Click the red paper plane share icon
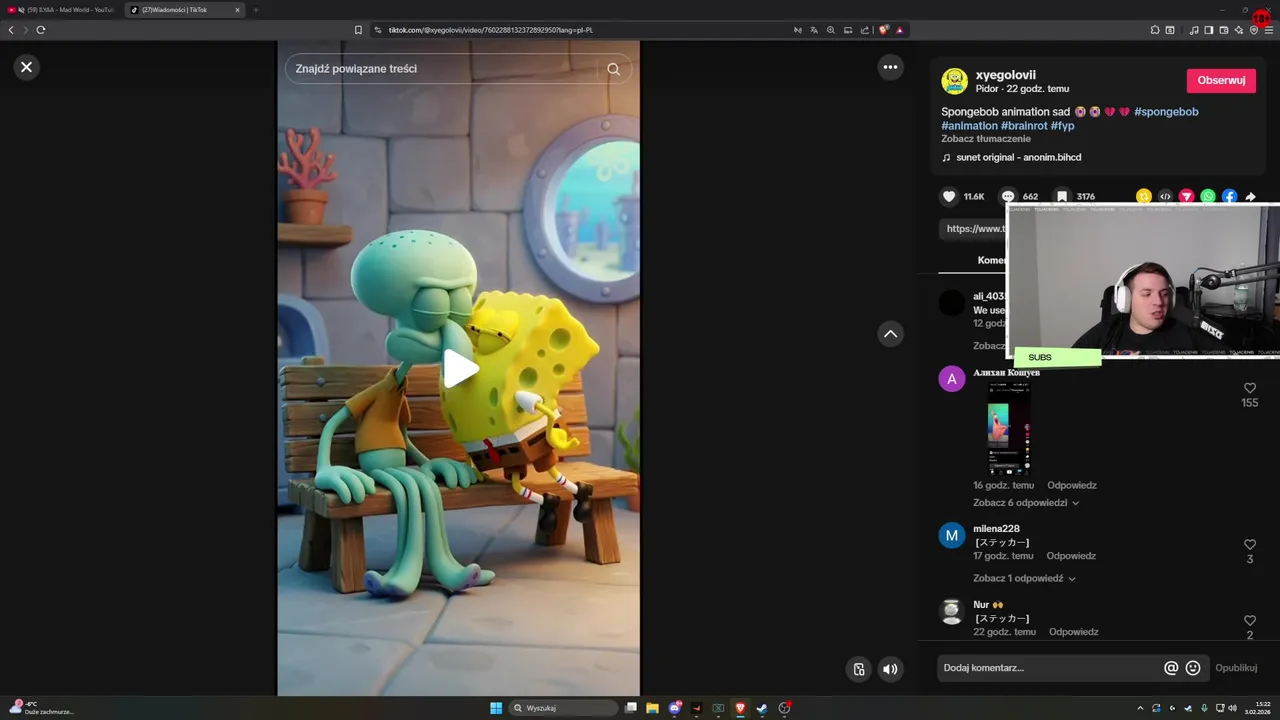The image size is (1280, 720). [x=1186, y=197]
